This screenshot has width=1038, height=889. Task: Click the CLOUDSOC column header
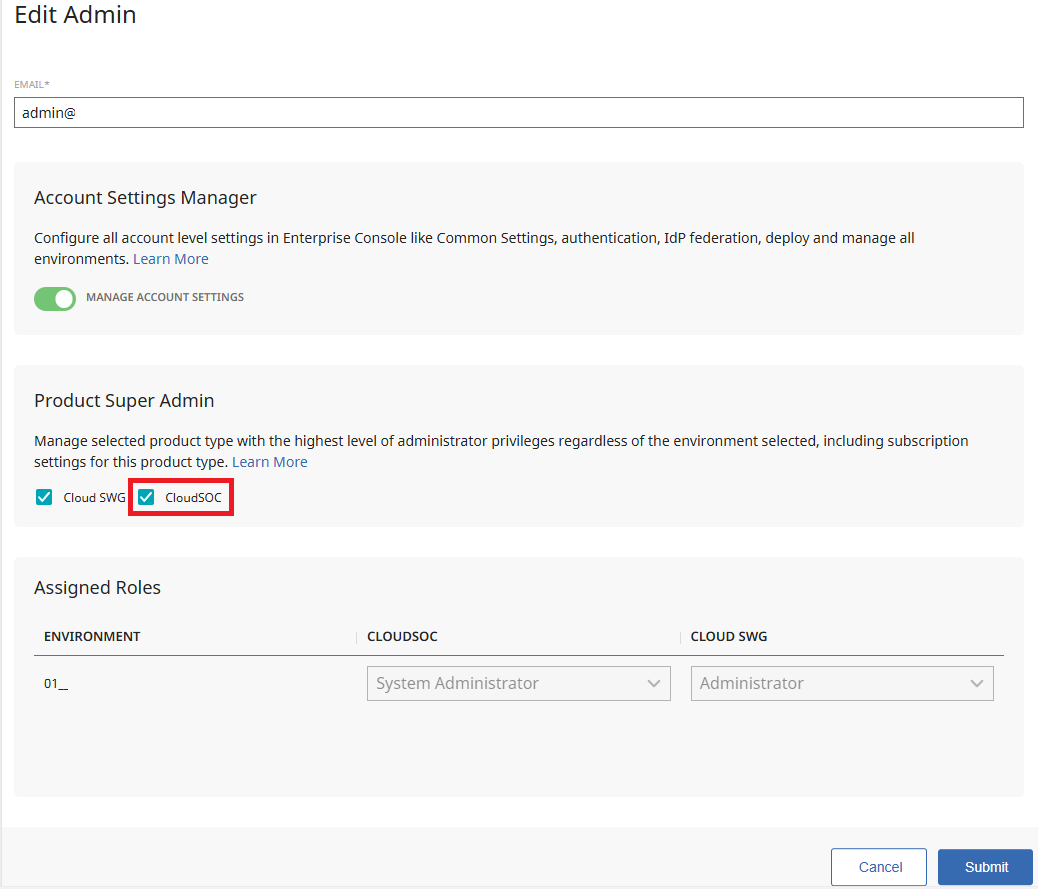402,637
